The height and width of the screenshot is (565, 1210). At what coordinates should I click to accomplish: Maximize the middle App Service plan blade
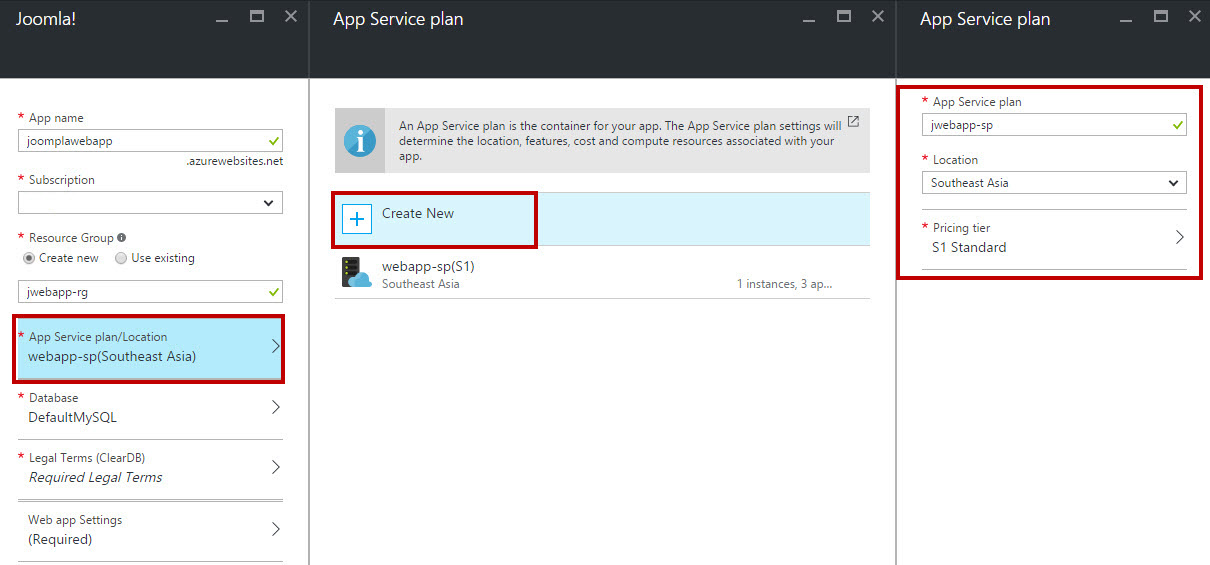pos(844,16)
